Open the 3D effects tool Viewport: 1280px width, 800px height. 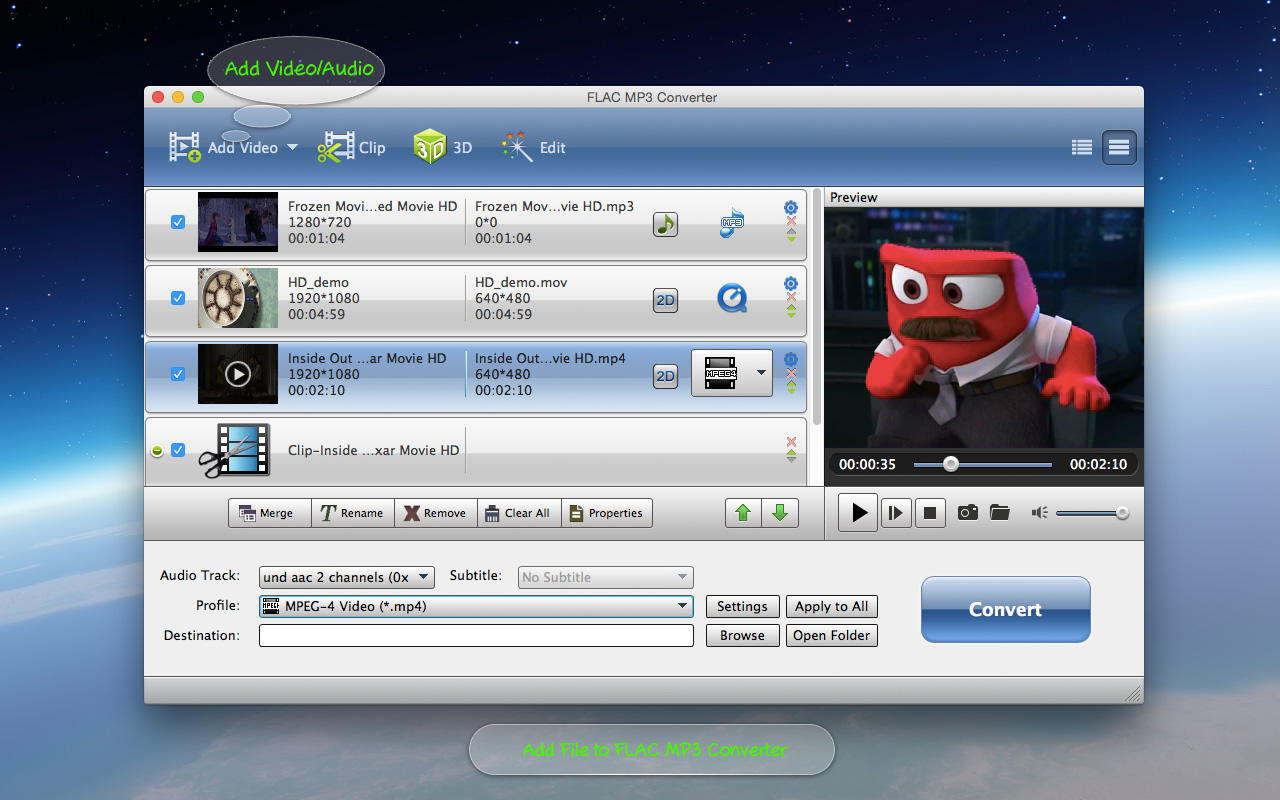click(429, 147)
